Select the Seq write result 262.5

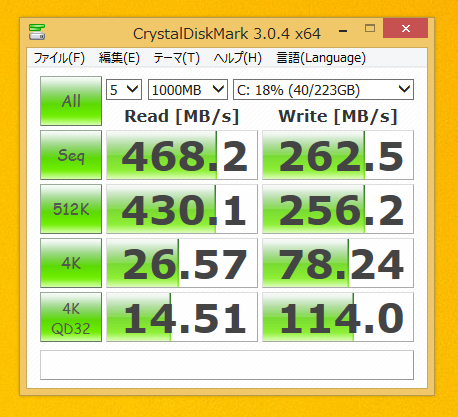pyautogui.click(x=338, y=155)
